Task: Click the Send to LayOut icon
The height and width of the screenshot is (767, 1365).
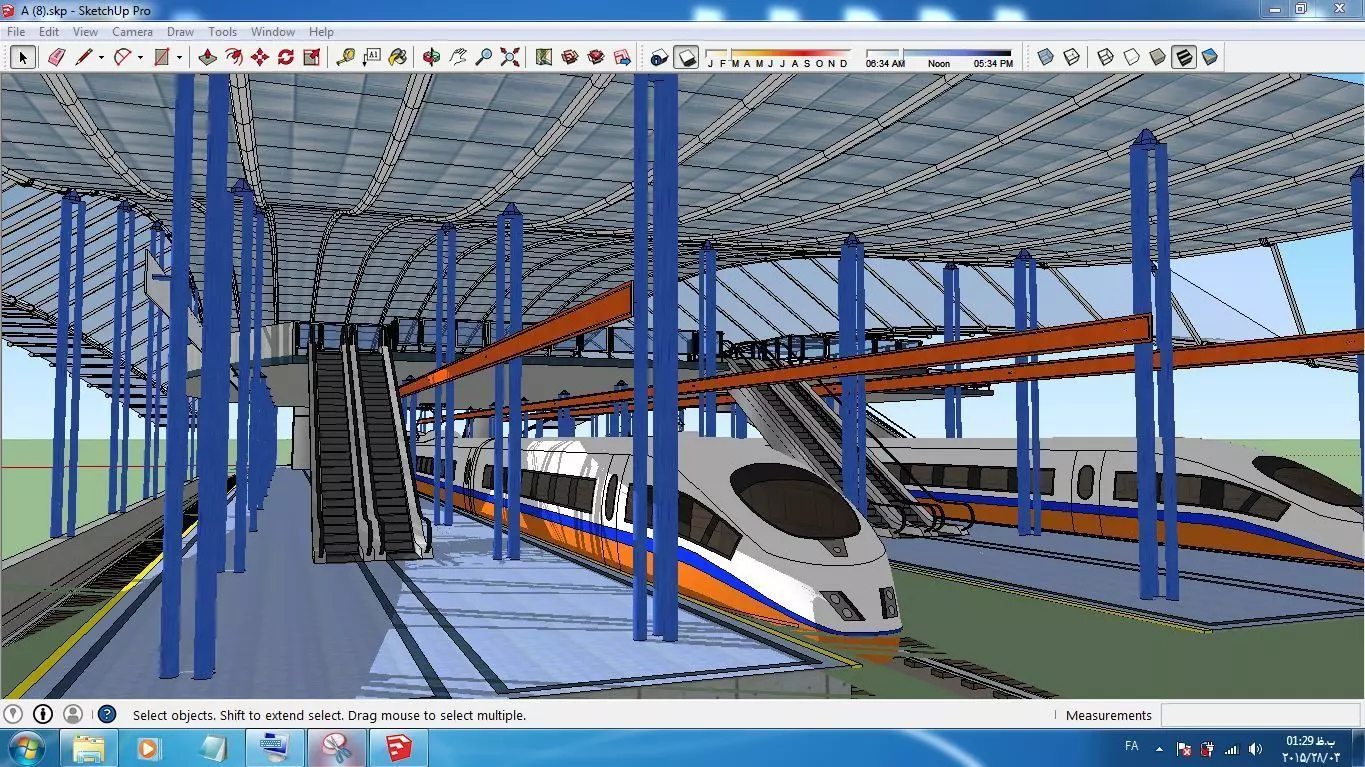Action: click(622, 57)
